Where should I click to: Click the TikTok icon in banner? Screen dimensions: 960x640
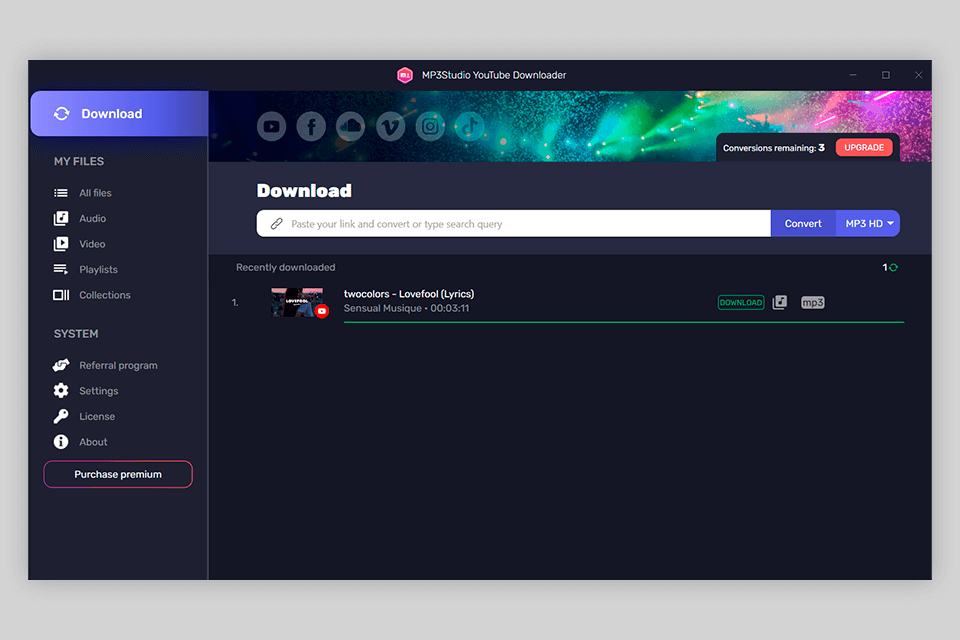[x=469, y=126]
